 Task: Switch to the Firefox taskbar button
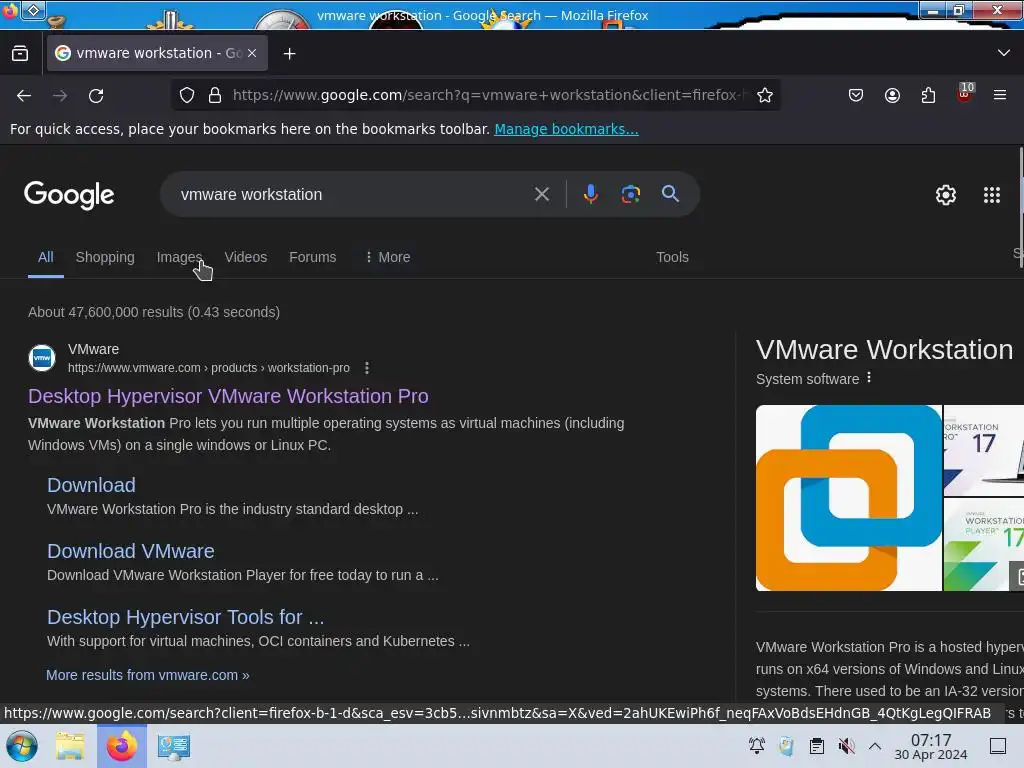[121, 746]
